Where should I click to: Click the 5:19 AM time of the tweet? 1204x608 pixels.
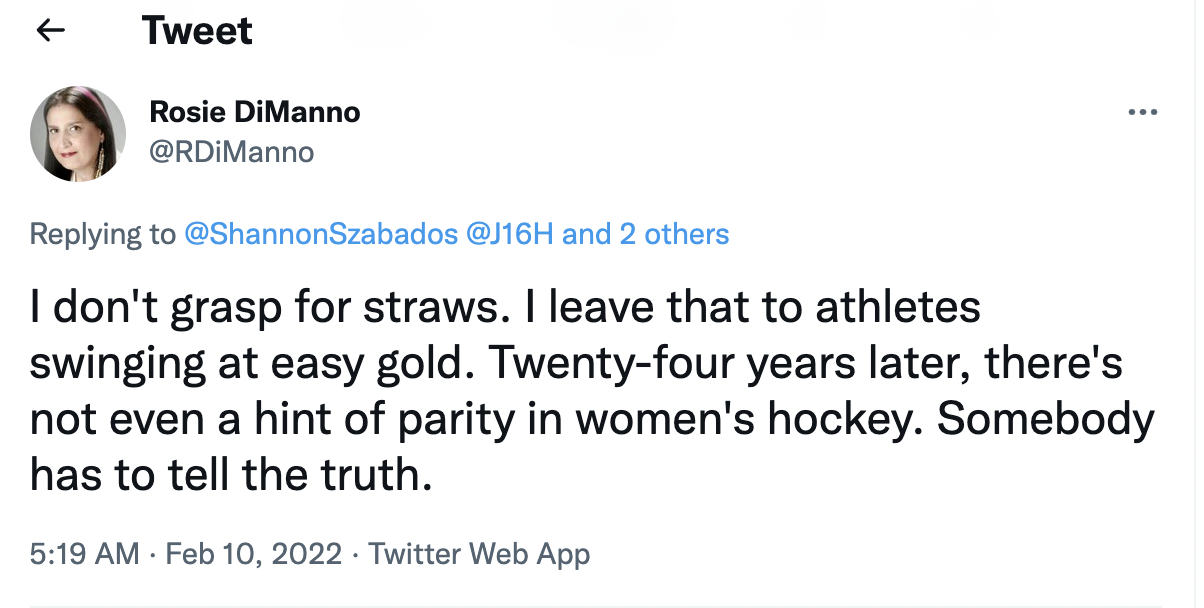click(x=85, y=553)
